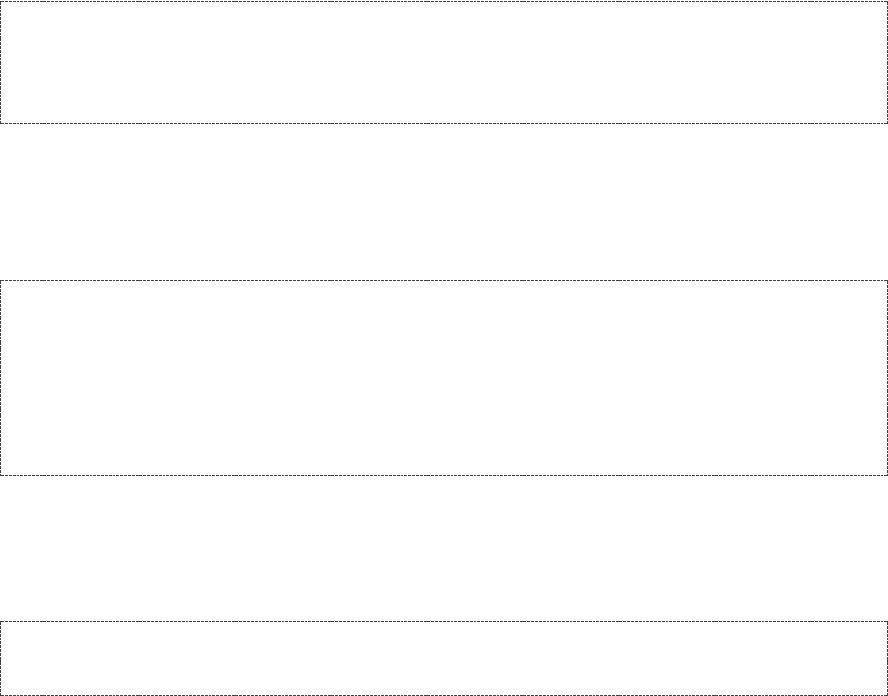Focus the bottom dashed-border box
The width and height of the screenshot is (888, 696).
444,658
